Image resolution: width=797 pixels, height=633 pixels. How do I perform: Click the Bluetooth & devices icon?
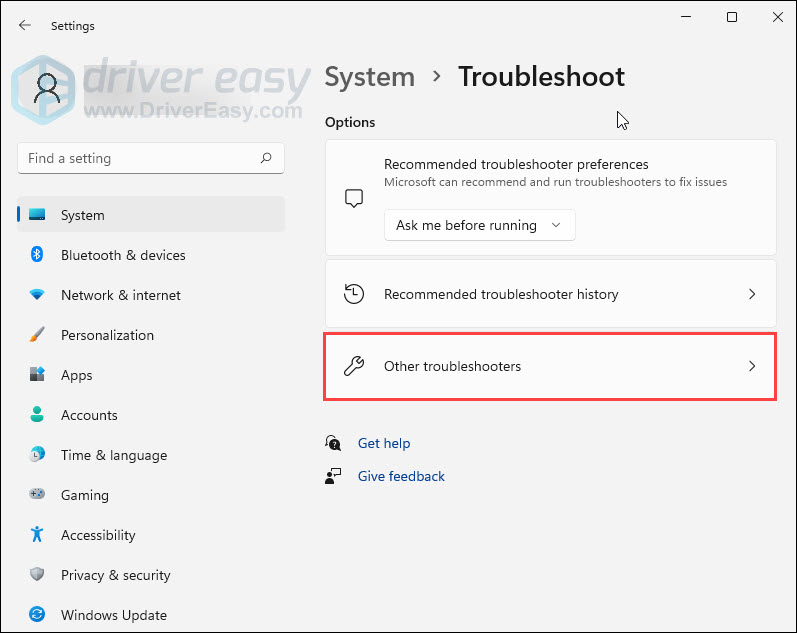pyautogui.click(x=37, y=255)
